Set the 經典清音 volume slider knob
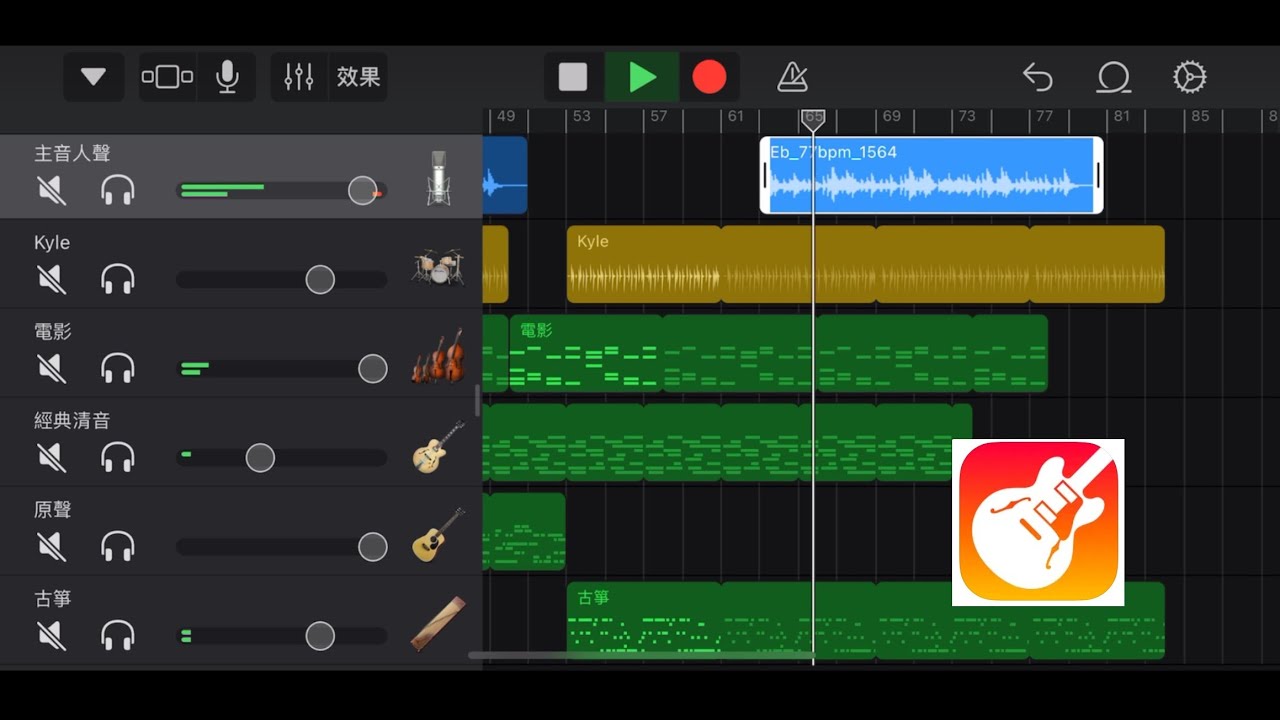Screen dimensions: 1280x720 point(260,458)
